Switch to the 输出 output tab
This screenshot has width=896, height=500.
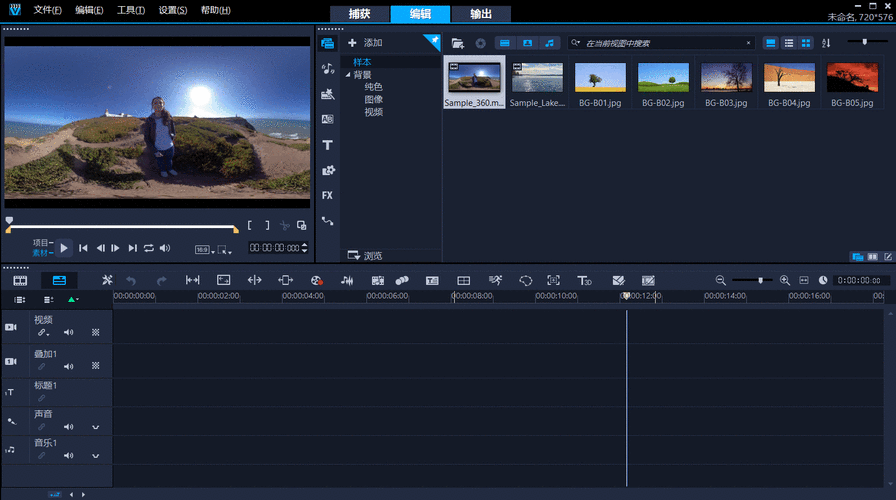pyautogui.click(x=481, y=14)
